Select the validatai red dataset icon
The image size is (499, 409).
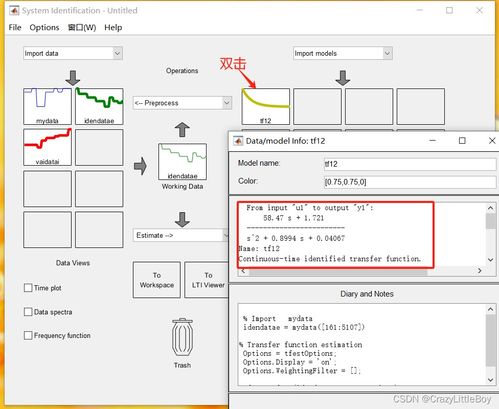(47, 147)
